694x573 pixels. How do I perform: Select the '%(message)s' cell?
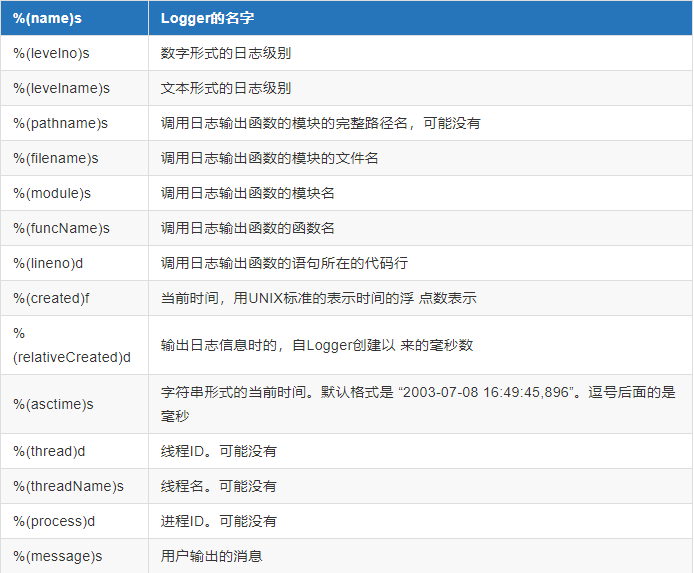[74, 556]
